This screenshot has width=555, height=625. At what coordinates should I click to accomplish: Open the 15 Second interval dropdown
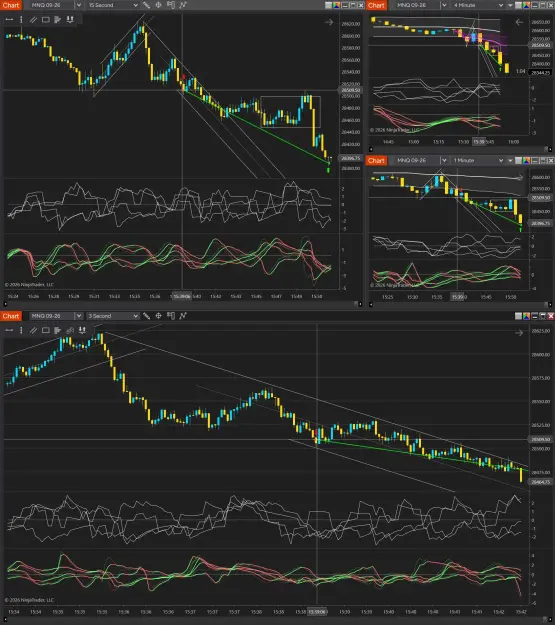pyautogui.click(x=113, y=5)
